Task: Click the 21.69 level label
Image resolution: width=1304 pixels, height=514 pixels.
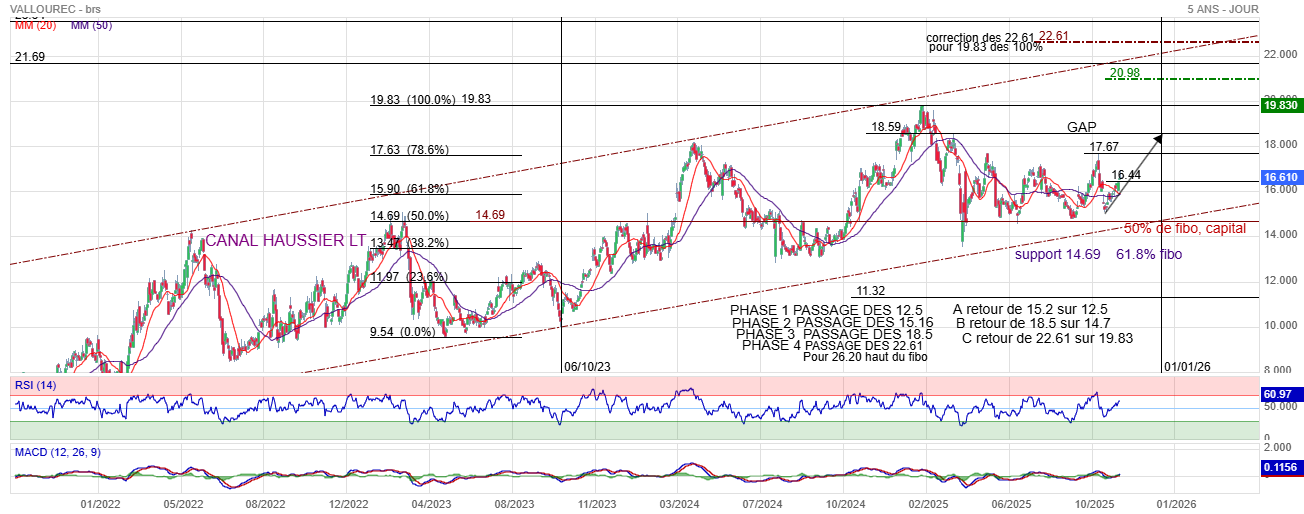Action: tap(30, 58)
